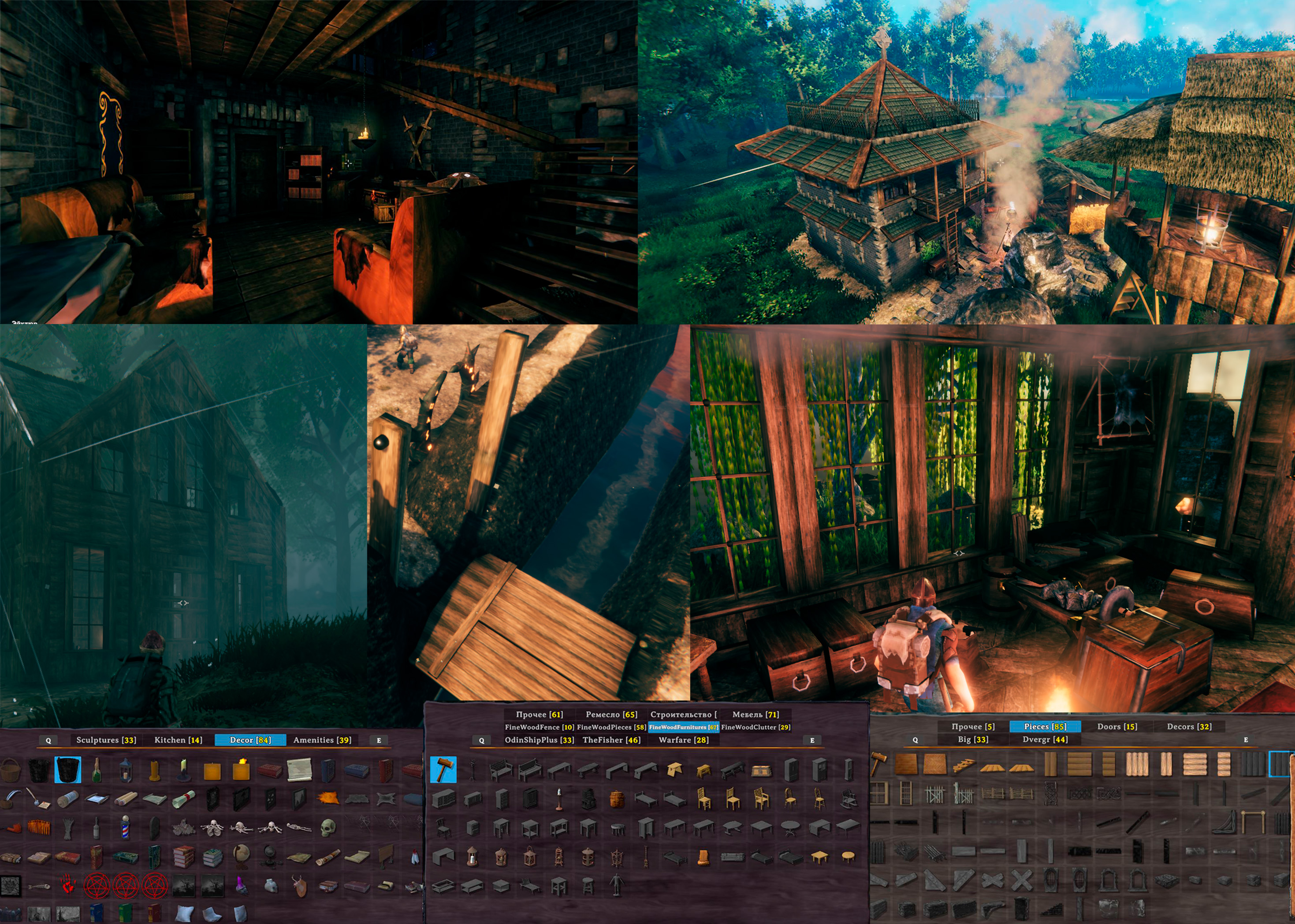The image size is (1295, 924).
Task: Select the highlighted hammer in the furniture menu
Action: (x=443, y=769)
